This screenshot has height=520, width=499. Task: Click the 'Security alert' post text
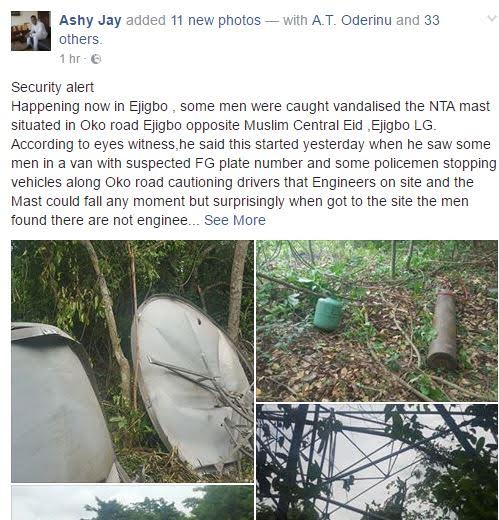click(x=52, y=87)
